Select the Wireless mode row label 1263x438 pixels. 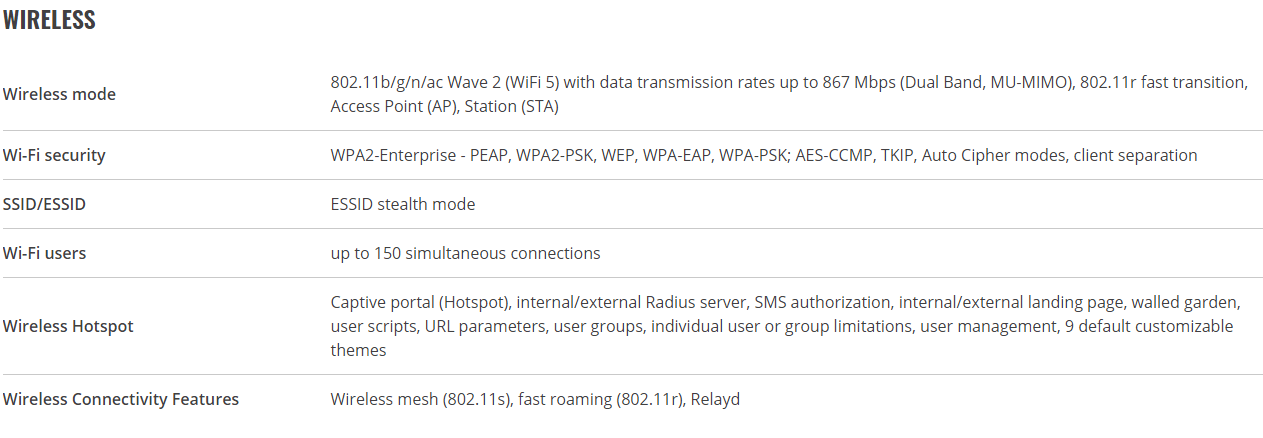click(59, 94)
